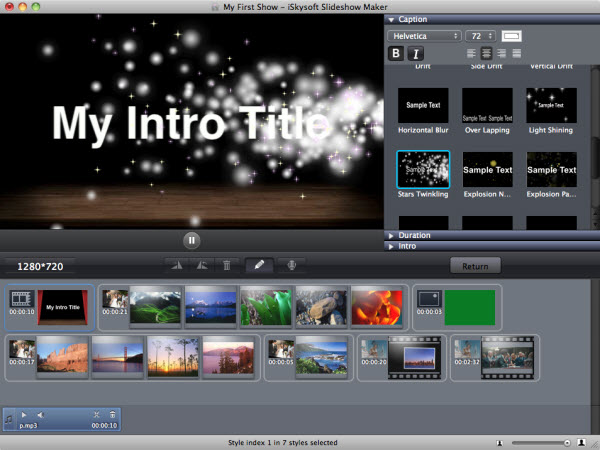Click the trash delete icon in toolbar

pyautogui.click(x=227, y=265)
